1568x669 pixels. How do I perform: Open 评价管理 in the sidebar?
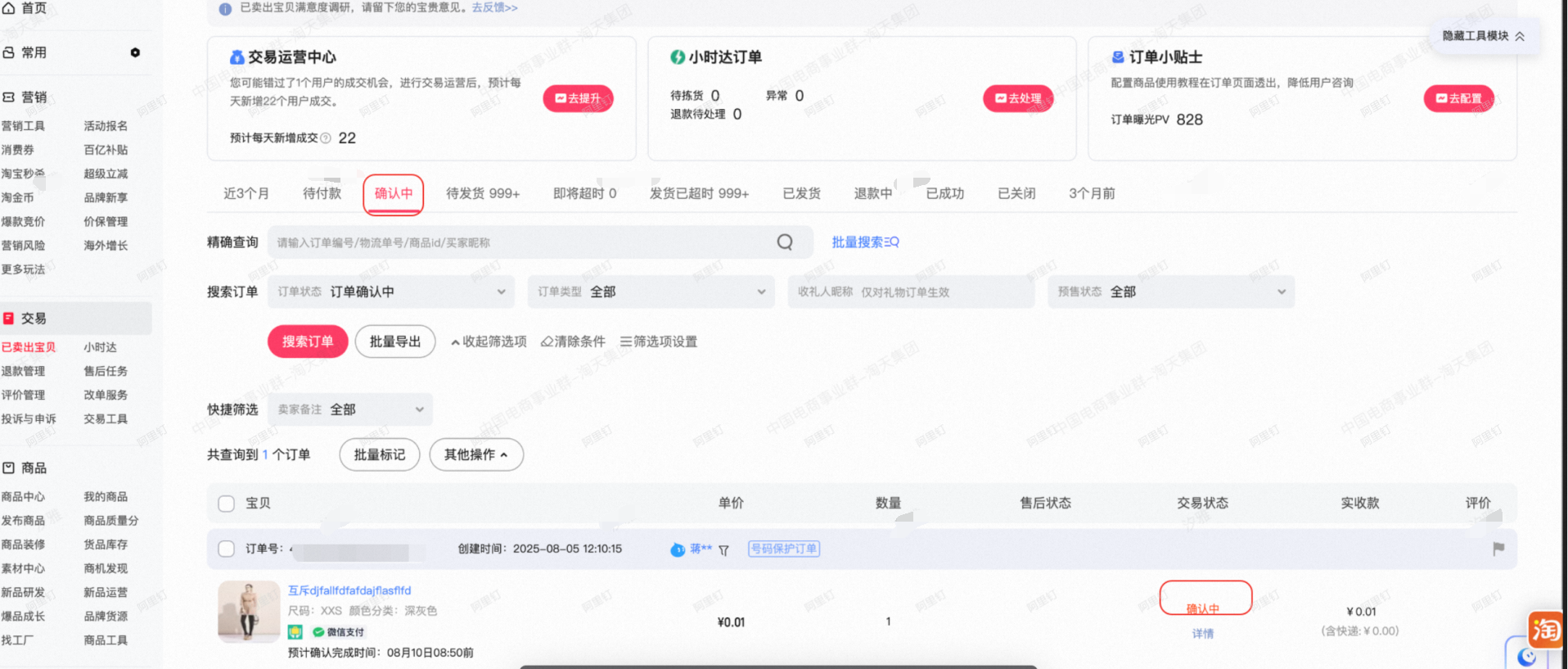pos(23,395)
